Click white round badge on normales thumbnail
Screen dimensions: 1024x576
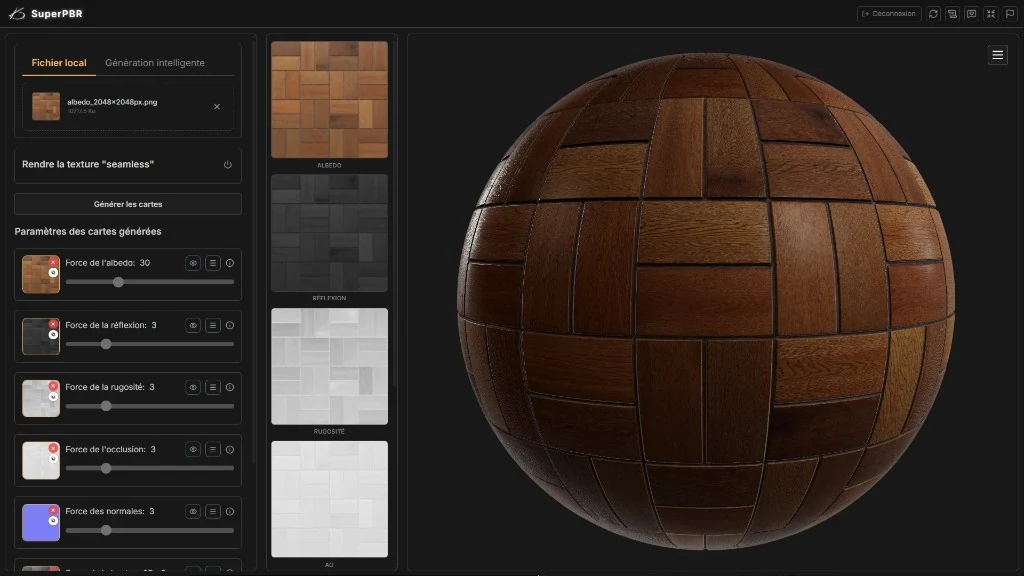coord(54,520)
